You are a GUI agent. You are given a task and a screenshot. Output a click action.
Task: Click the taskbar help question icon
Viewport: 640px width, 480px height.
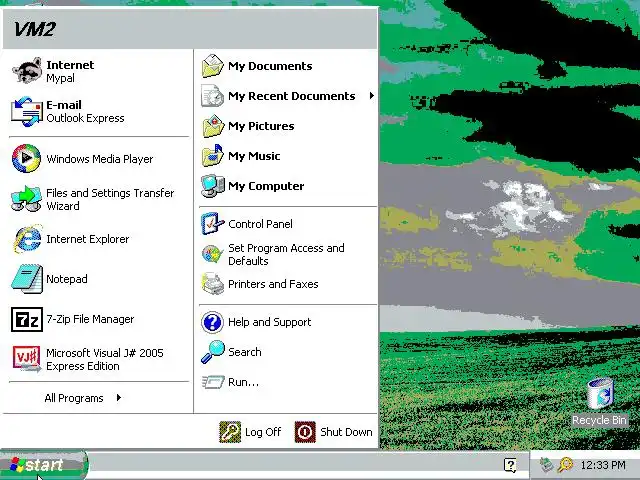point(510,465)
